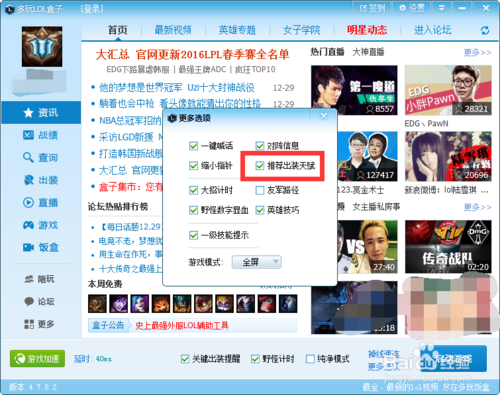Toggle 推荐出装天赋 checkbox
The image size is (500, 395).
coord(260,166)
